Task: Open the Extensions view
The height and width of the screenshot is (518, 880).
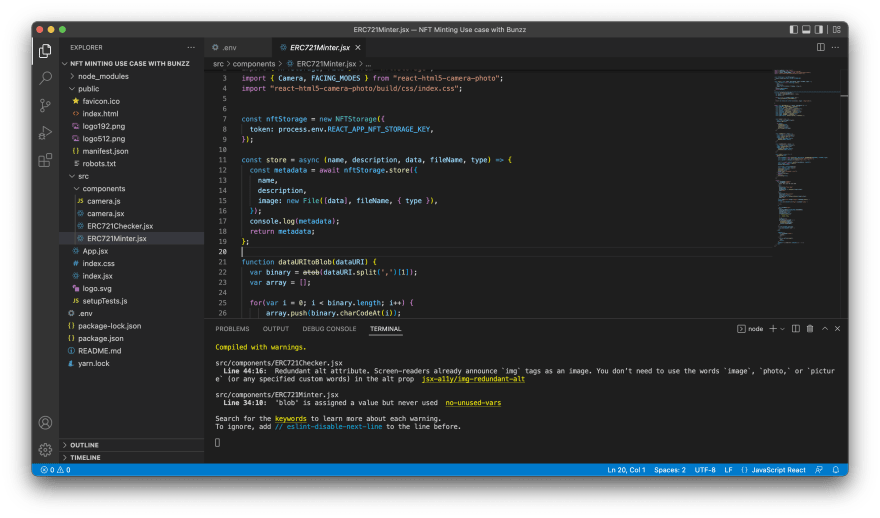Action: click(x=45, y=161)
